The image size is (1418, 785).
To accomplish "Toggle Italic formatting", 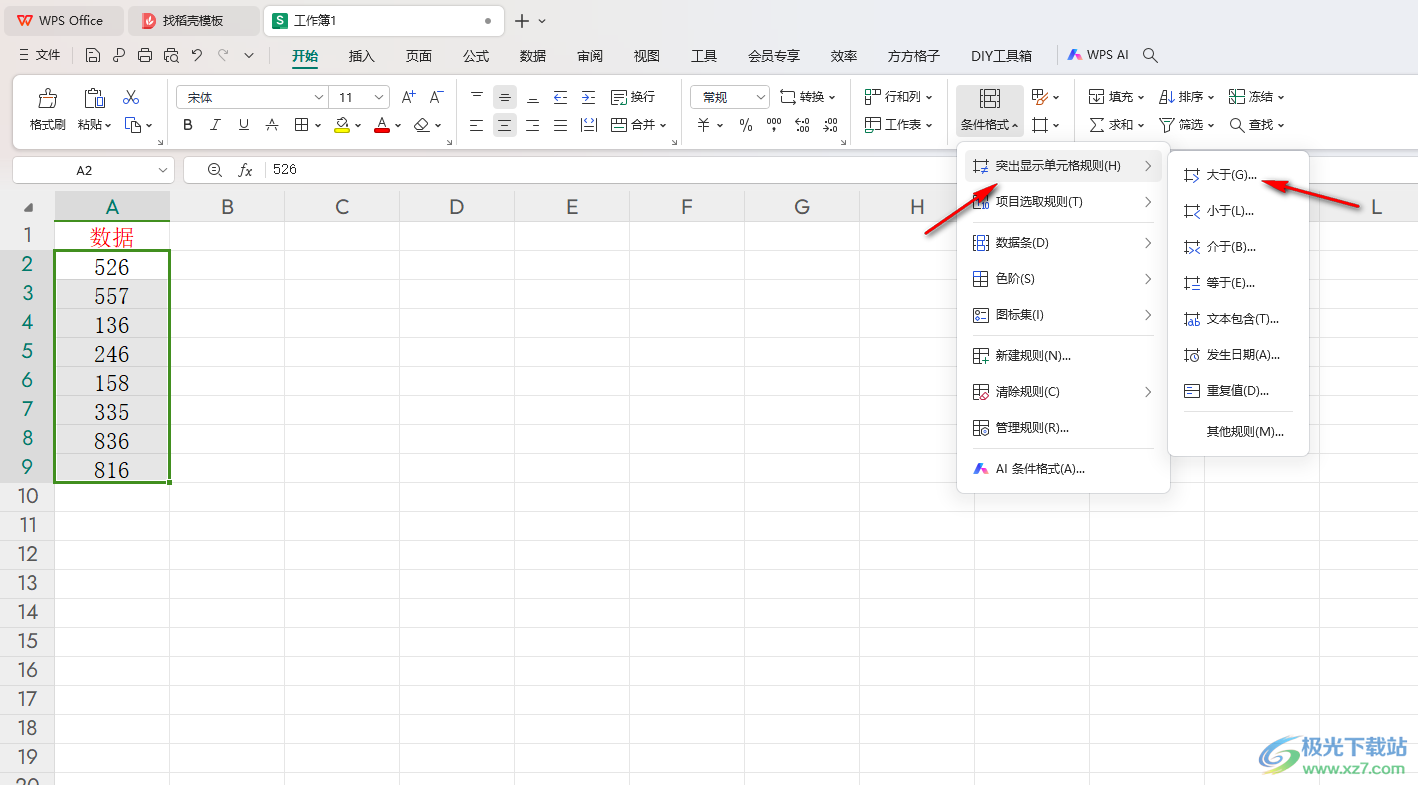I will pos(216,125).
